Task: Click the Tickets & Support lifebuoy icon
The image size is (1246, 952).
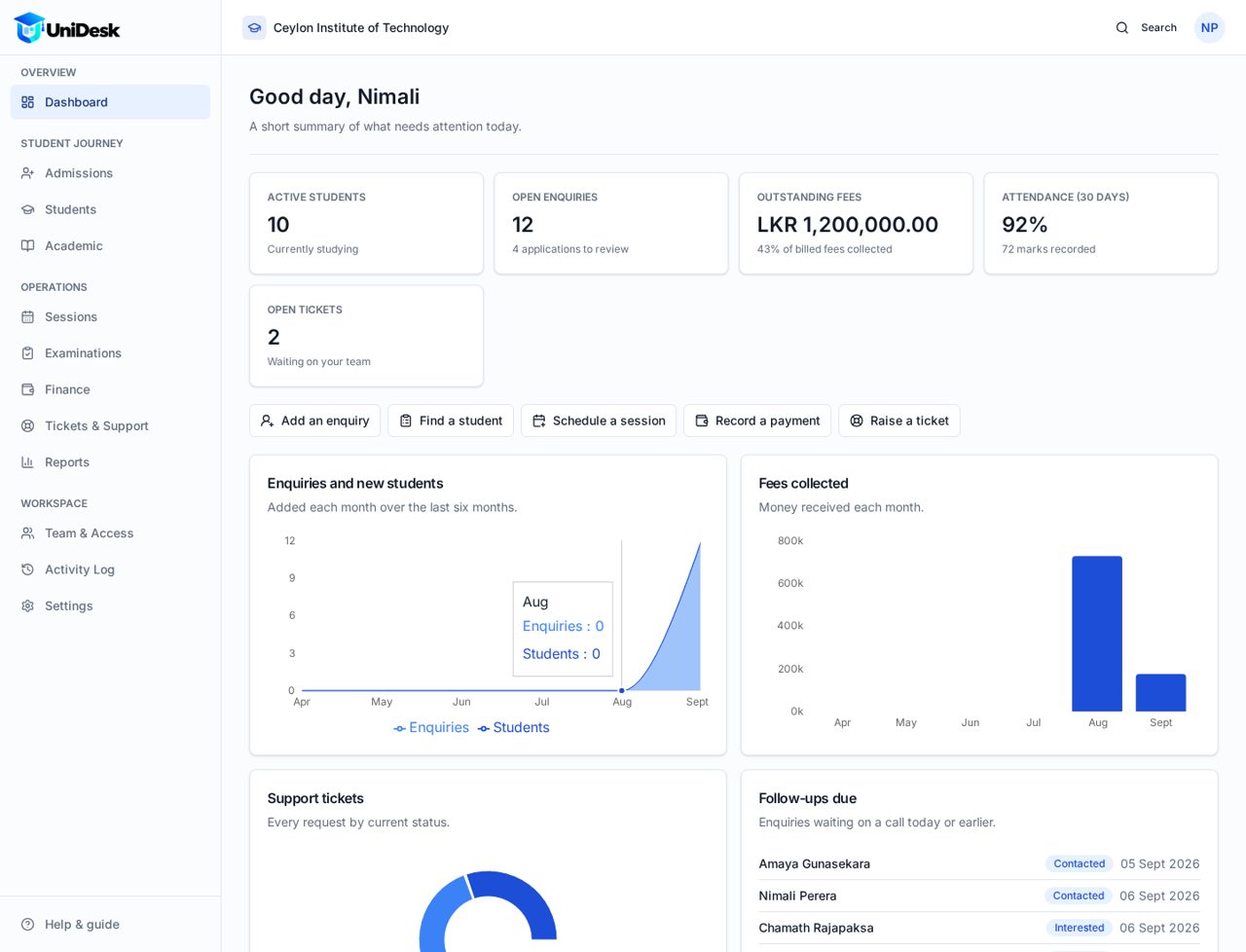Action: coord(28,426)
